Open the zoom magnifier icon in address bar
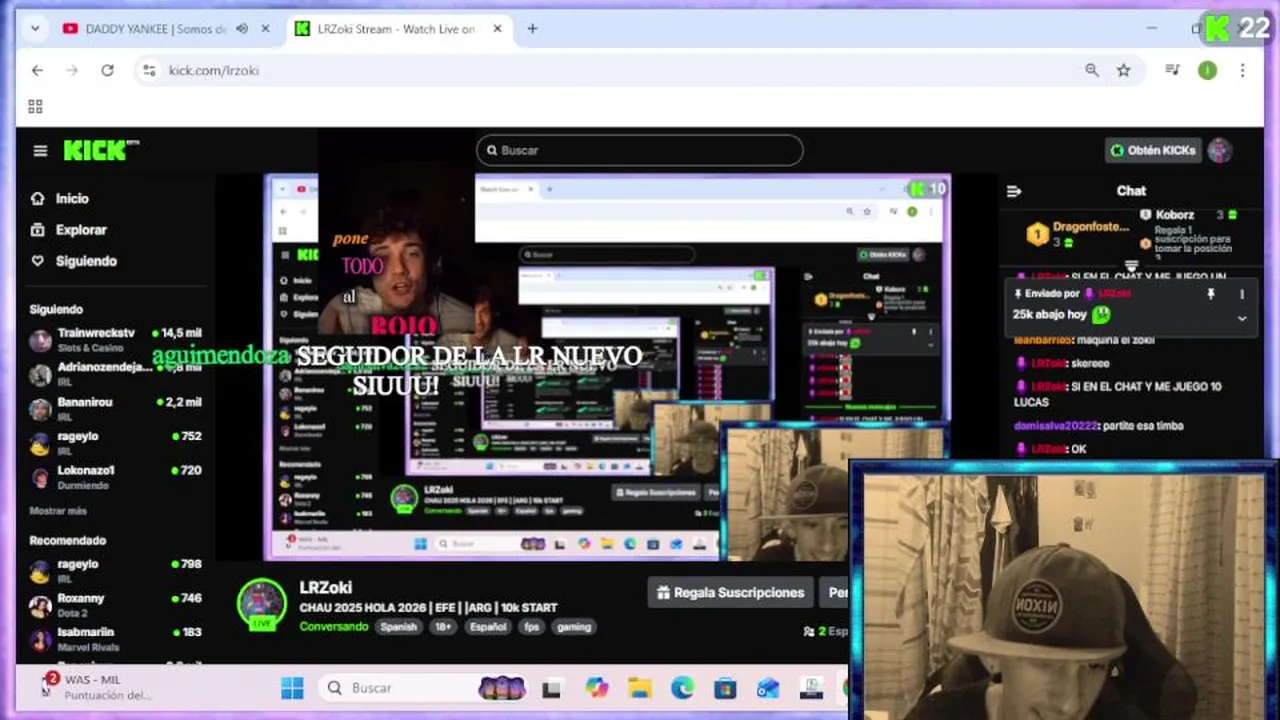This screenshot has width=1280, height=720. (1092, 70)
